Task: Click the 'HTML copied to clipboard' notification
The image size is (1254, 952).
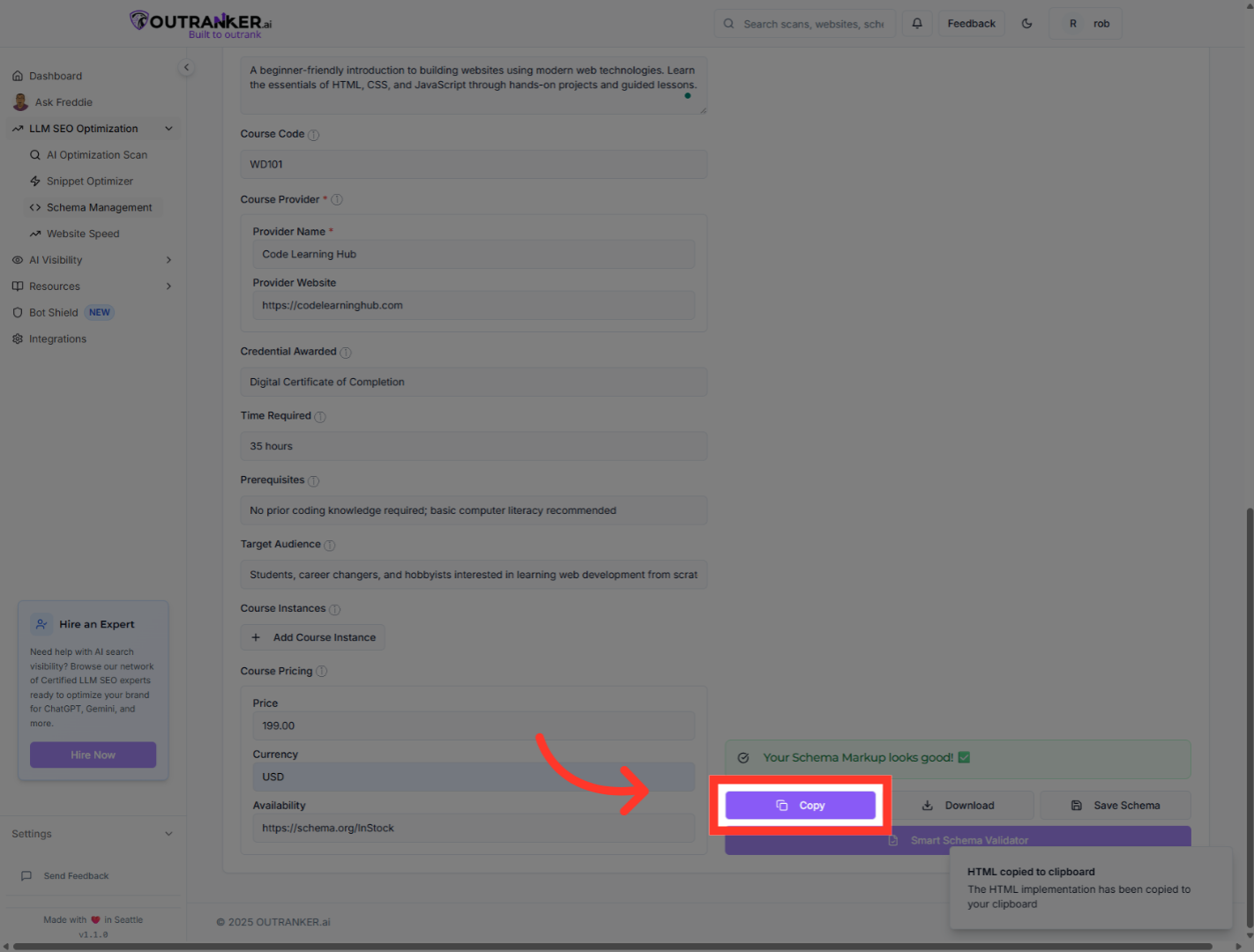Action: tap(1091, 888)
